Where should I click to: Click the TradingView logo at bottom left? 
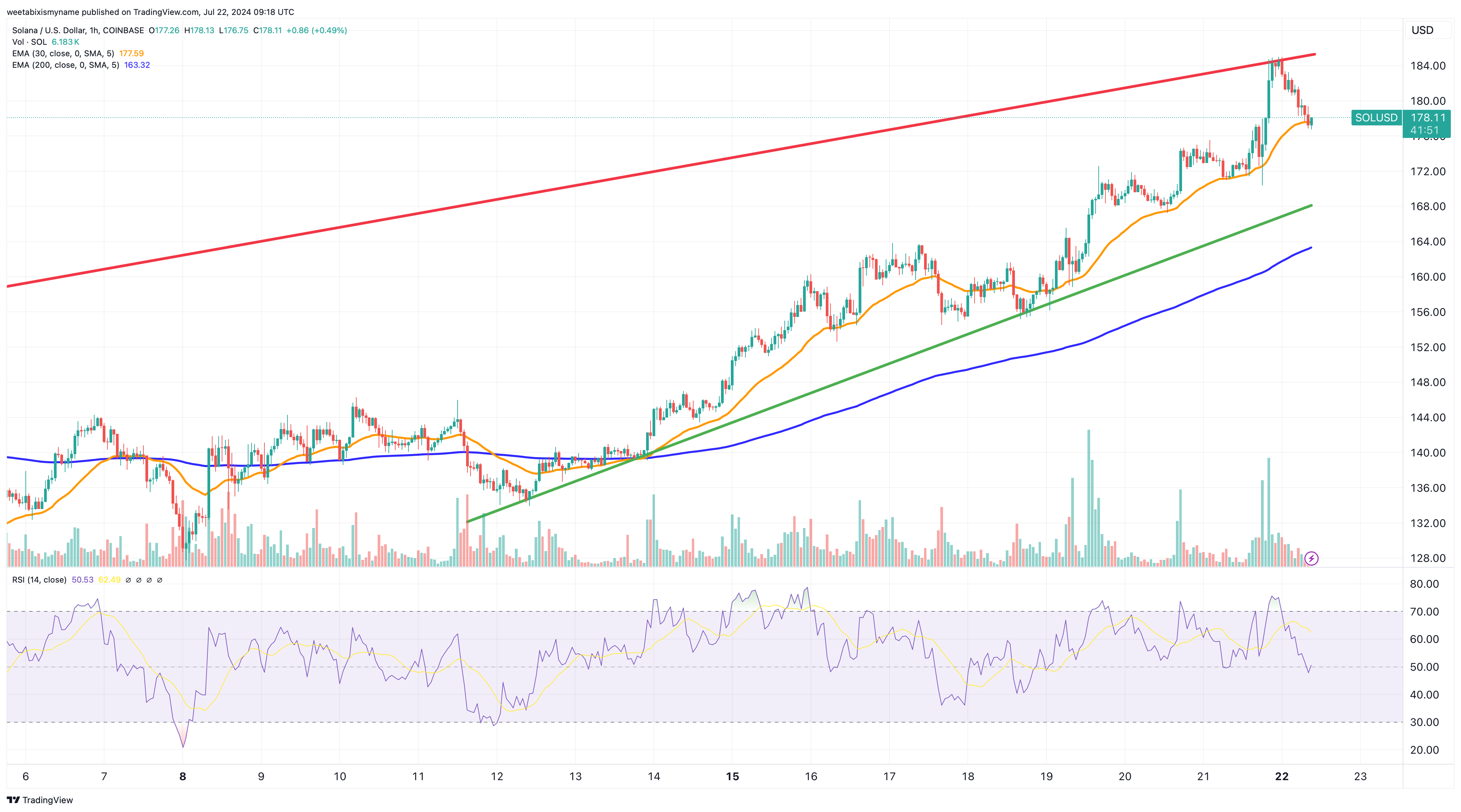tap(40, 800)
